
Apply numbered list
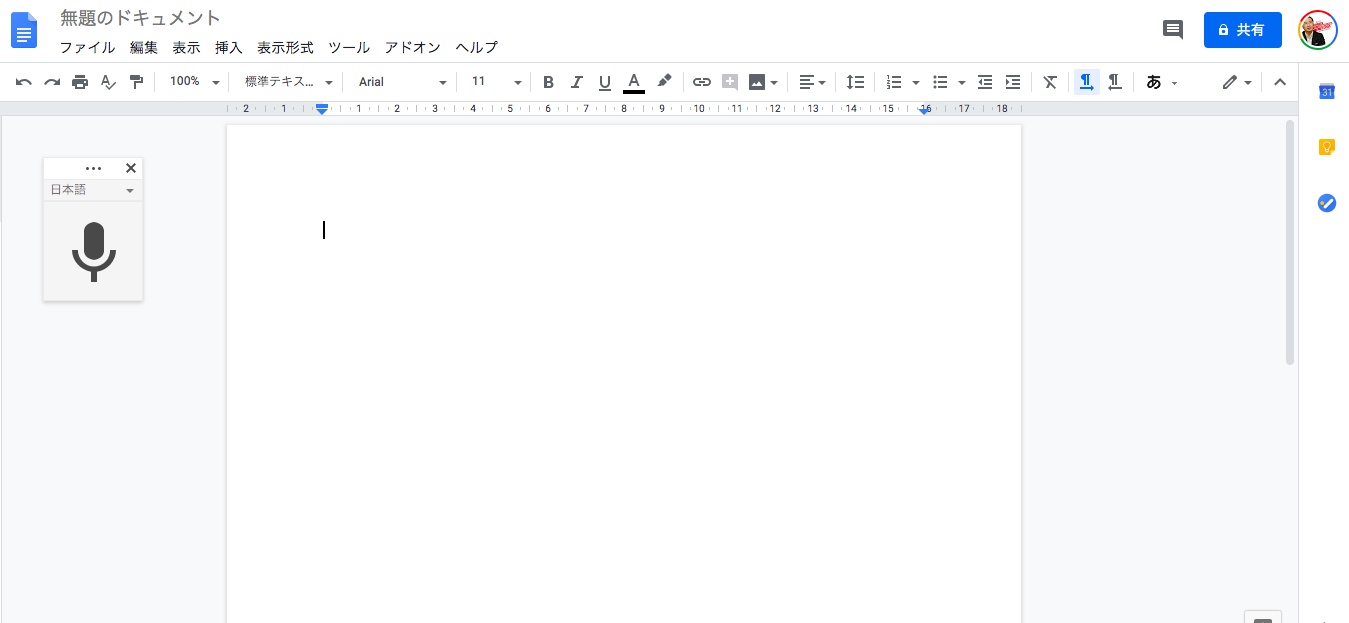(x=894, y=82)
